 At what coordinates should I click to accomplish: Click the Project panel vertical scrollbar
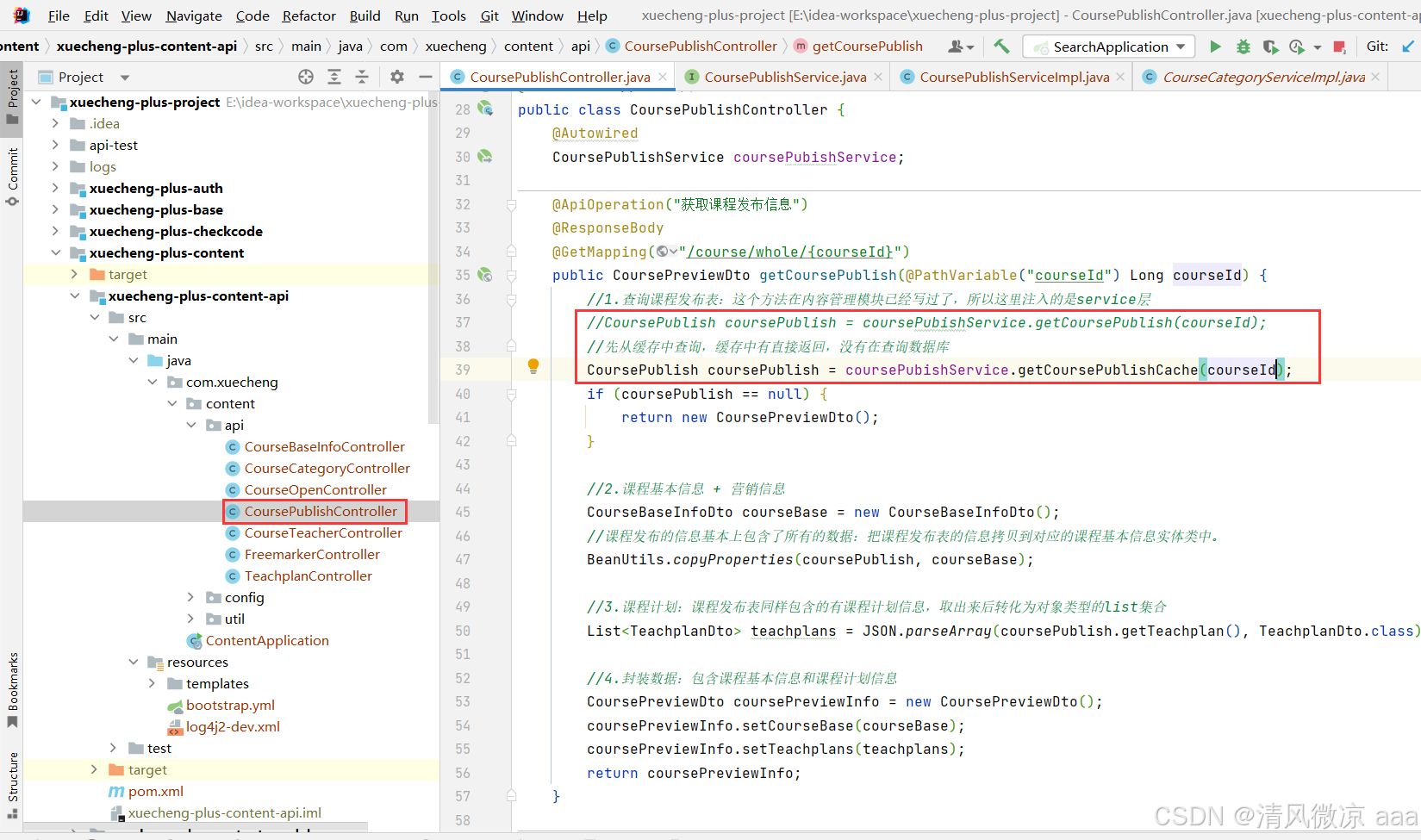[x=434, y=258]
